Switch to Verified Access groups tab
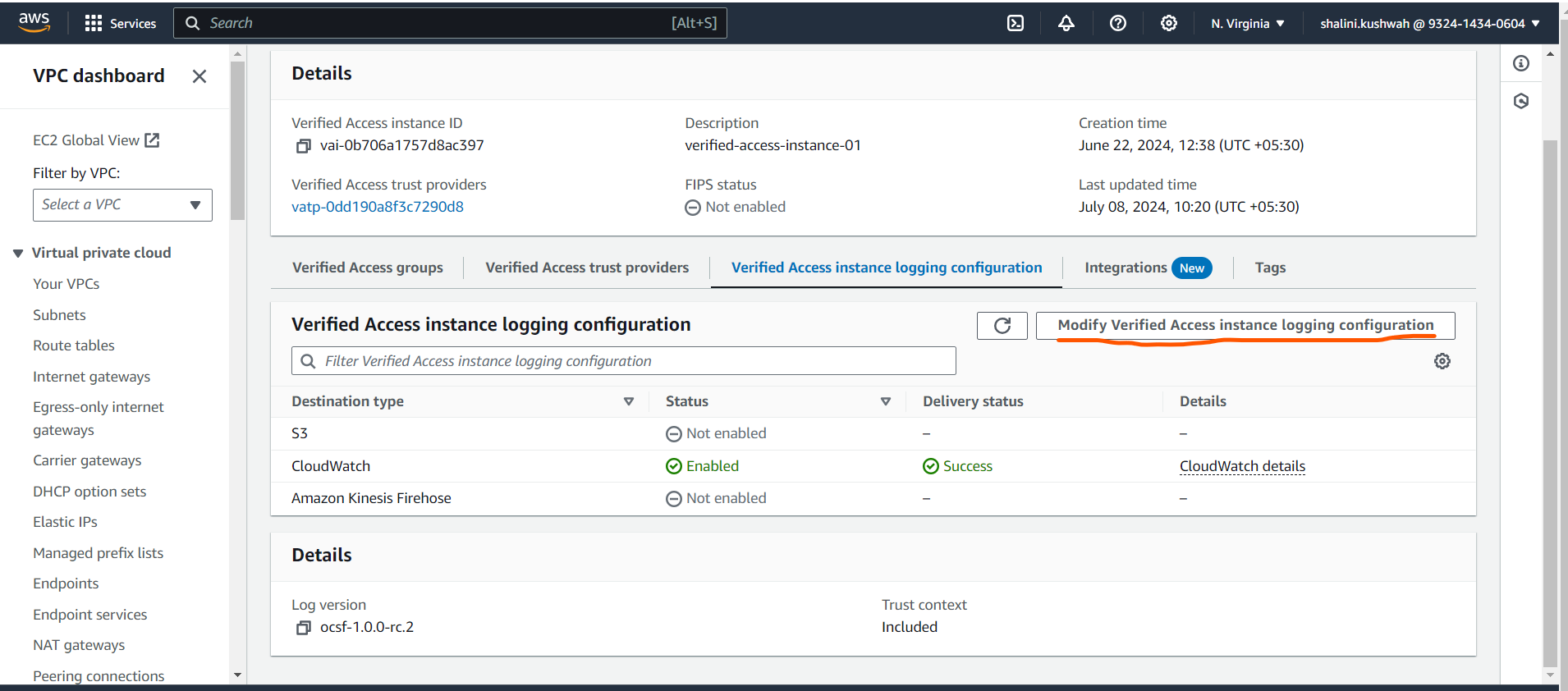The height and width of the screenshot is (691, 1568). pos(368,268)
